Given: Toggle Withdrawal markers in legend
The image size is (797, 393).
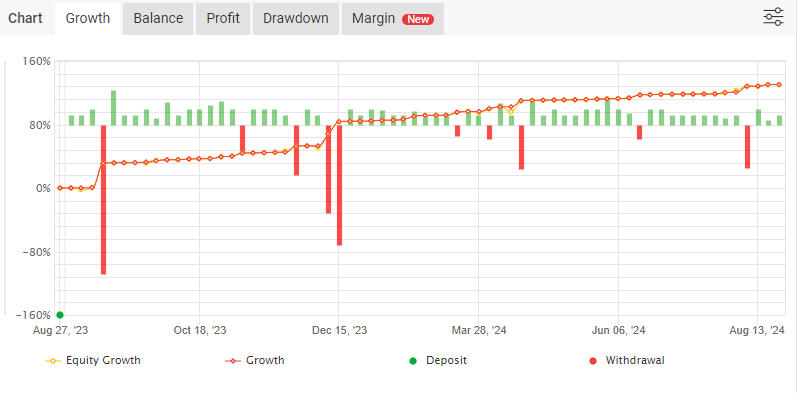Looking at the screenshot, I should (626, 360).
